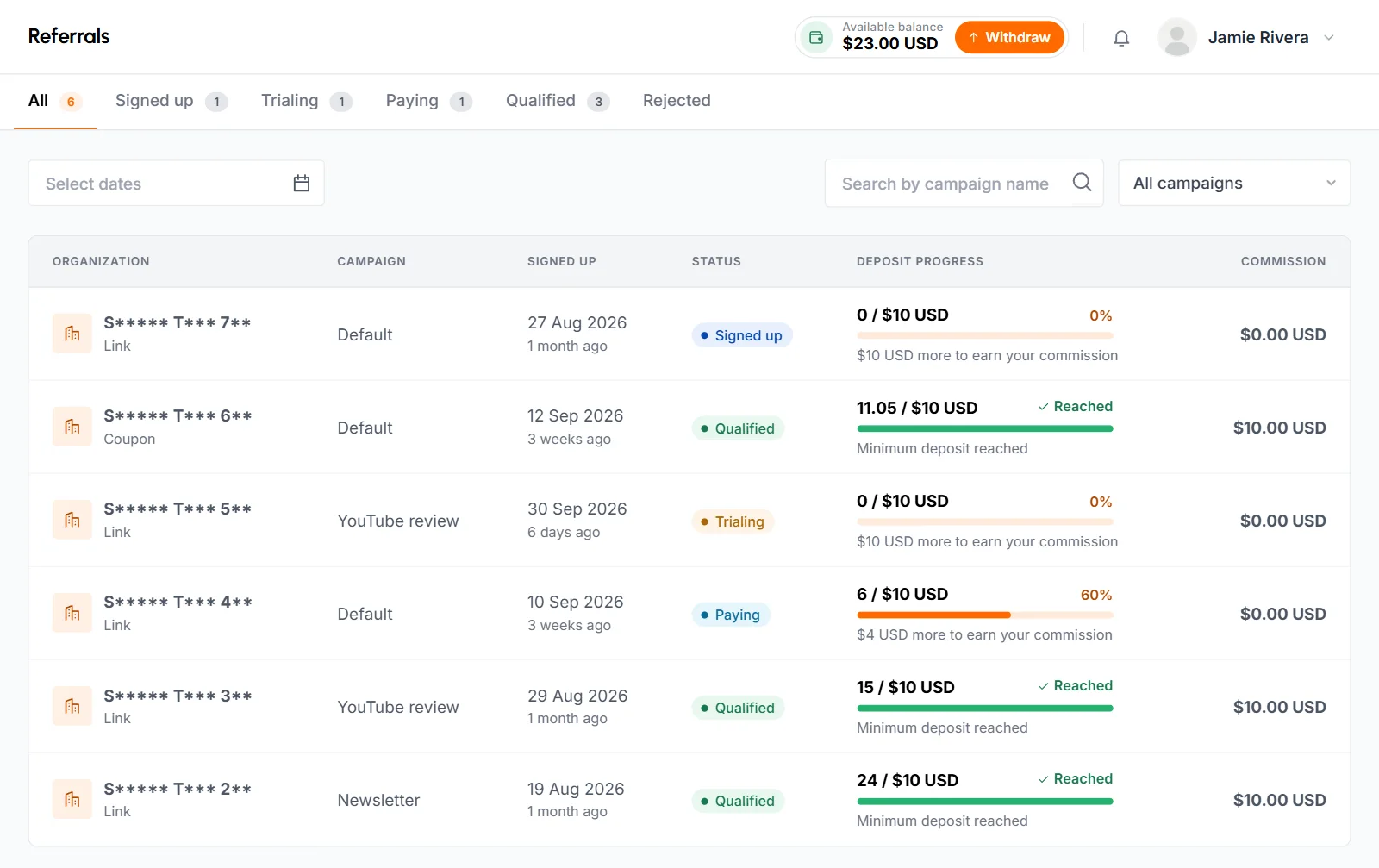Click progress bar under 11.05 / $10 USD
Image resolution: width=1379 pixels, height=868 pixels.
pyautogui.click(x=984, y=428)
